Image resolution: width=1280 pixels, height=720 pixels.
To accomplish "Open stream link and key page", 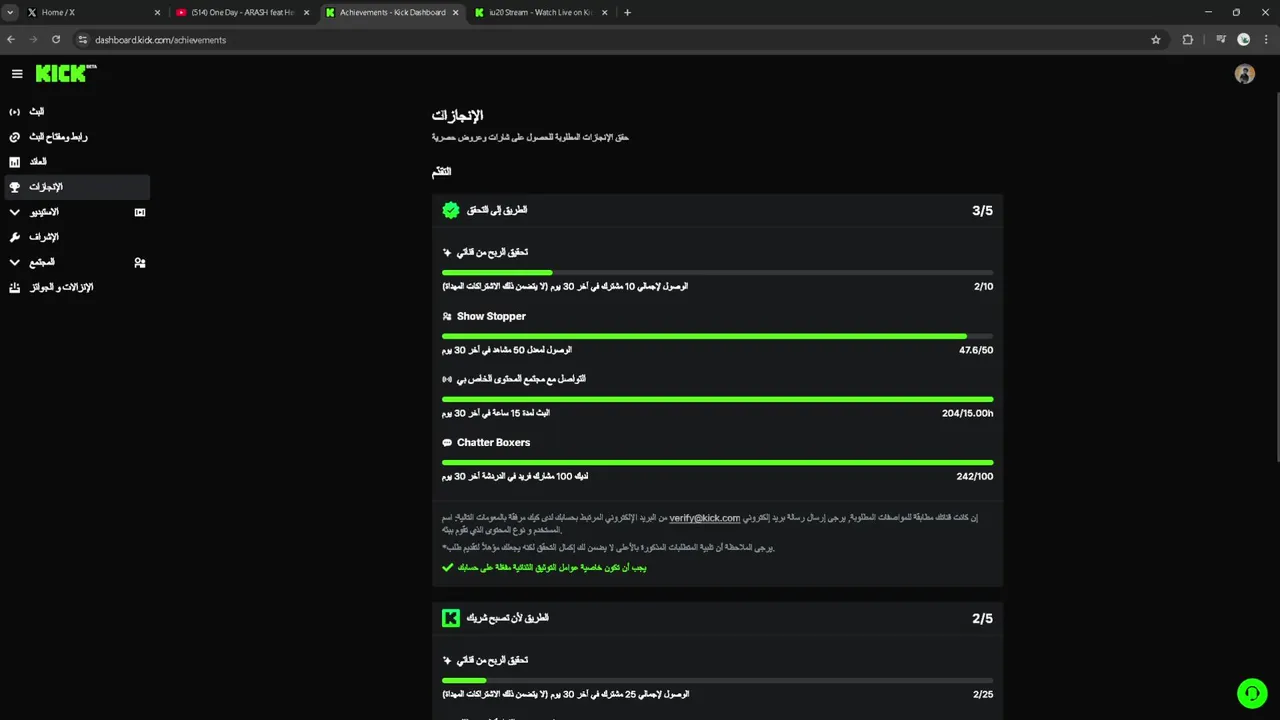I will [x=14, y=137].
